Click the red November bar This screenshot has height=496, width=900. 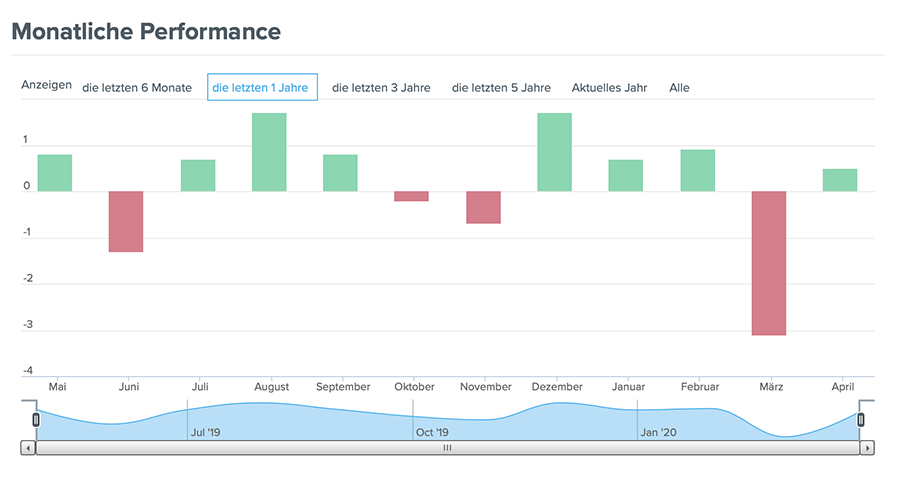483,207
